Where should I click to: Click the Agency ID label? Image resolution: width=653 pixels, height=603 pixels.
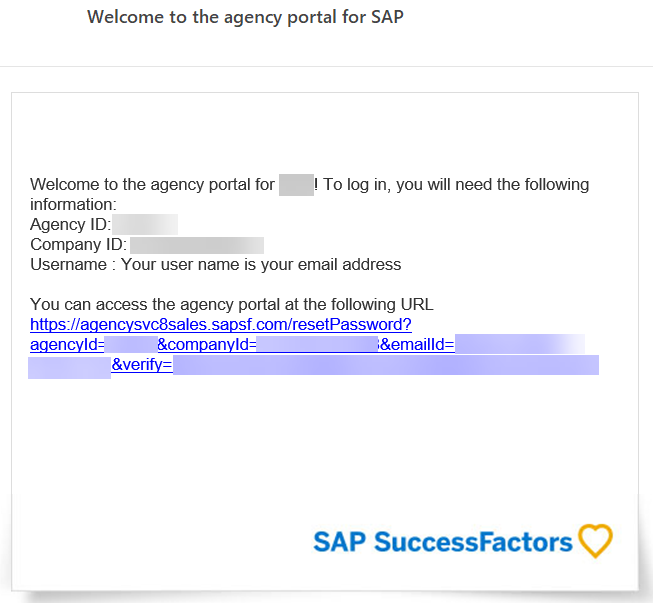[70, 224]
